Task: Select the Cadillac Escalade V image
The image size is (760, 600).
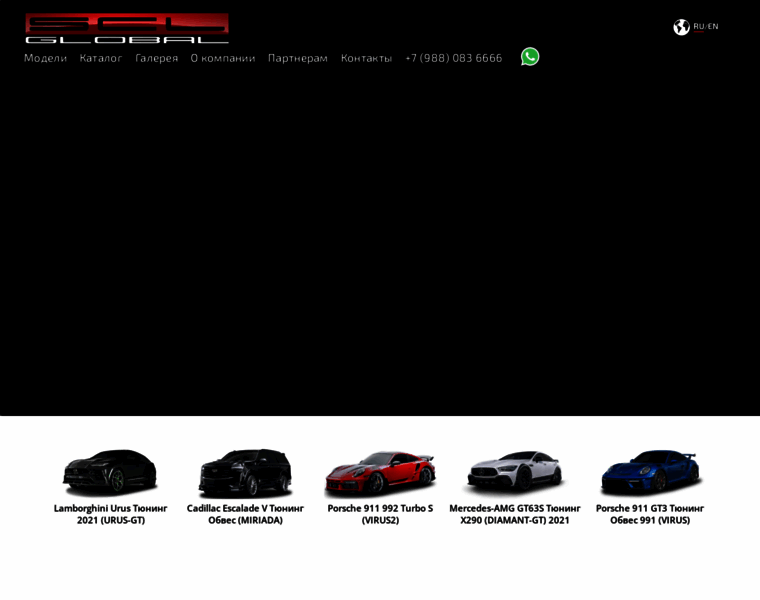Action: 245,472
